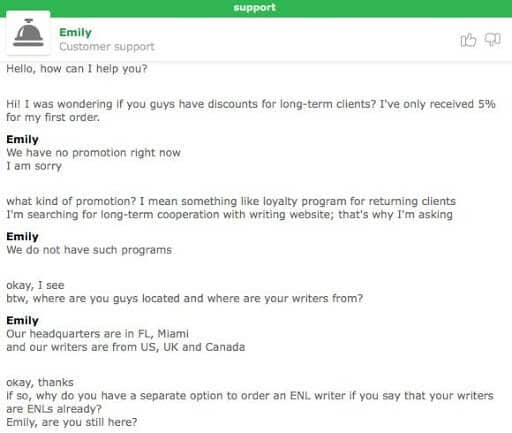Click the message asking about long-term client discounts
Viewport: 512px width, 433px height.
tap(251, 111)
